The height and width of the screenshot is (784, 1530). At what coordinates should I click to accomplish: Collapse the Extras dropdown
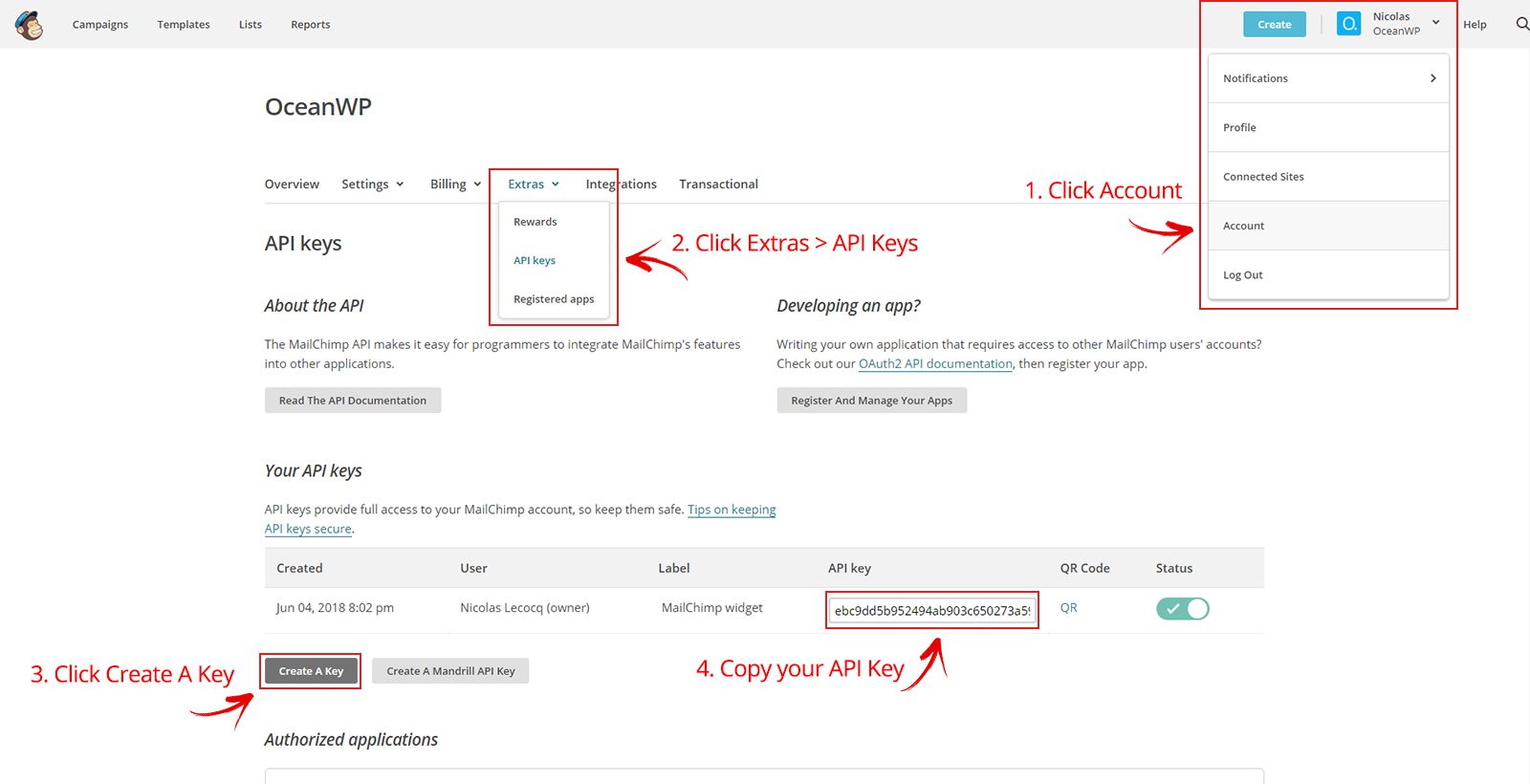tap(534, 185)
